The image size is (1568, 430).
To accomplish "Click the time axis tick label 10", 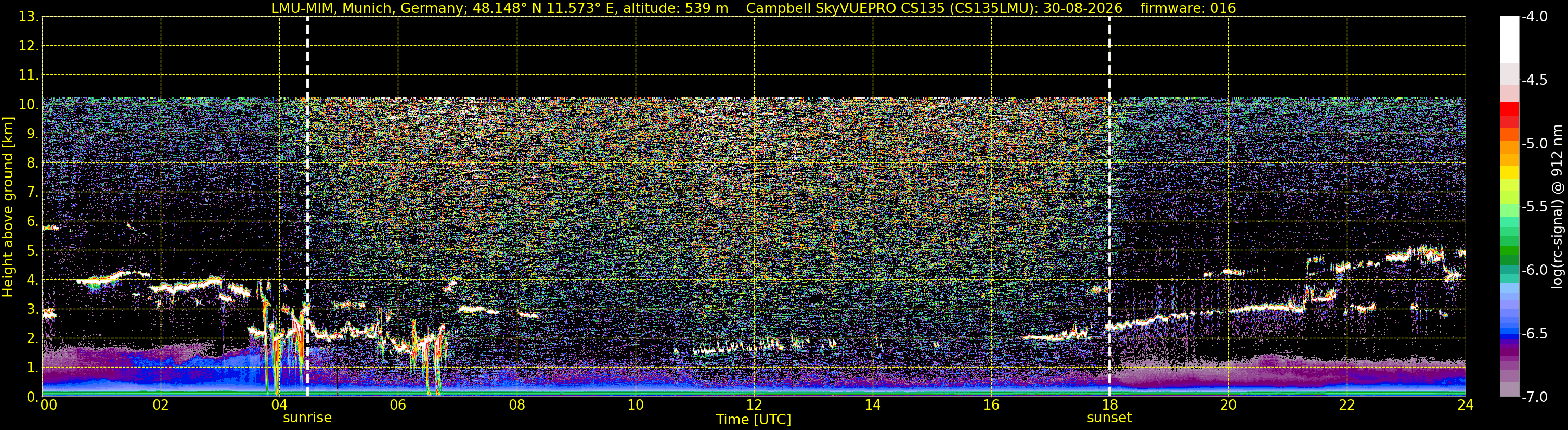I will point(636,405).
